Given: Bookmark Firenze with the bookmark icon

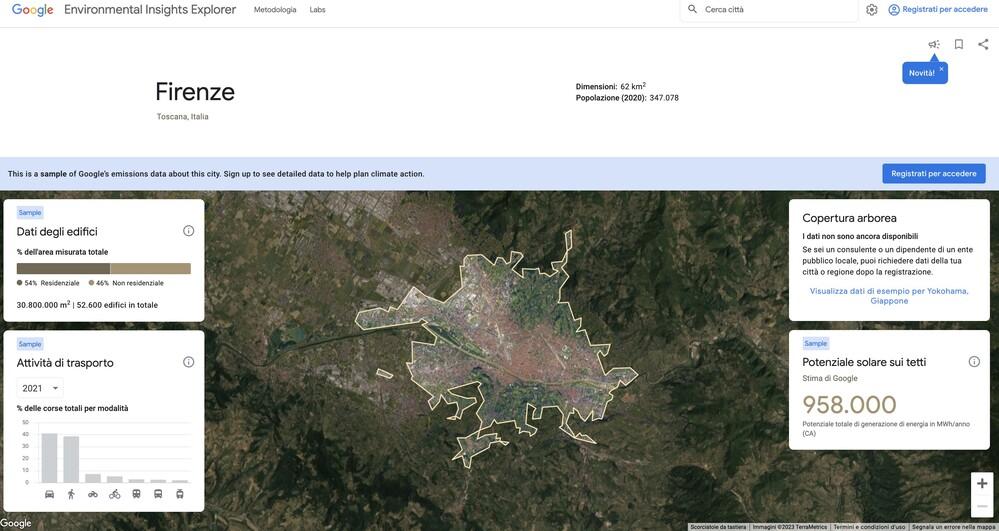Looking at the screenshot, I should coord(959,44).
